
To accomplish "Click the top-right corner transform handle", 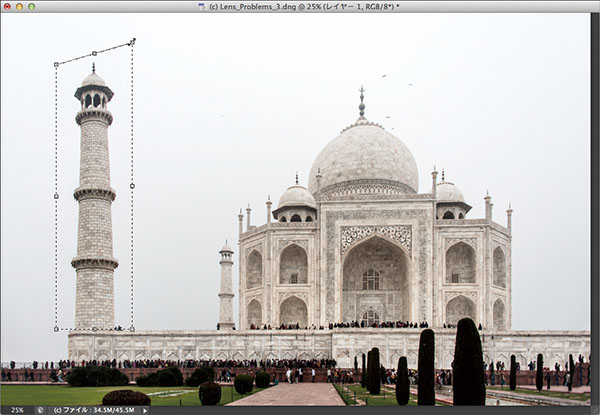I will point(132,42).
